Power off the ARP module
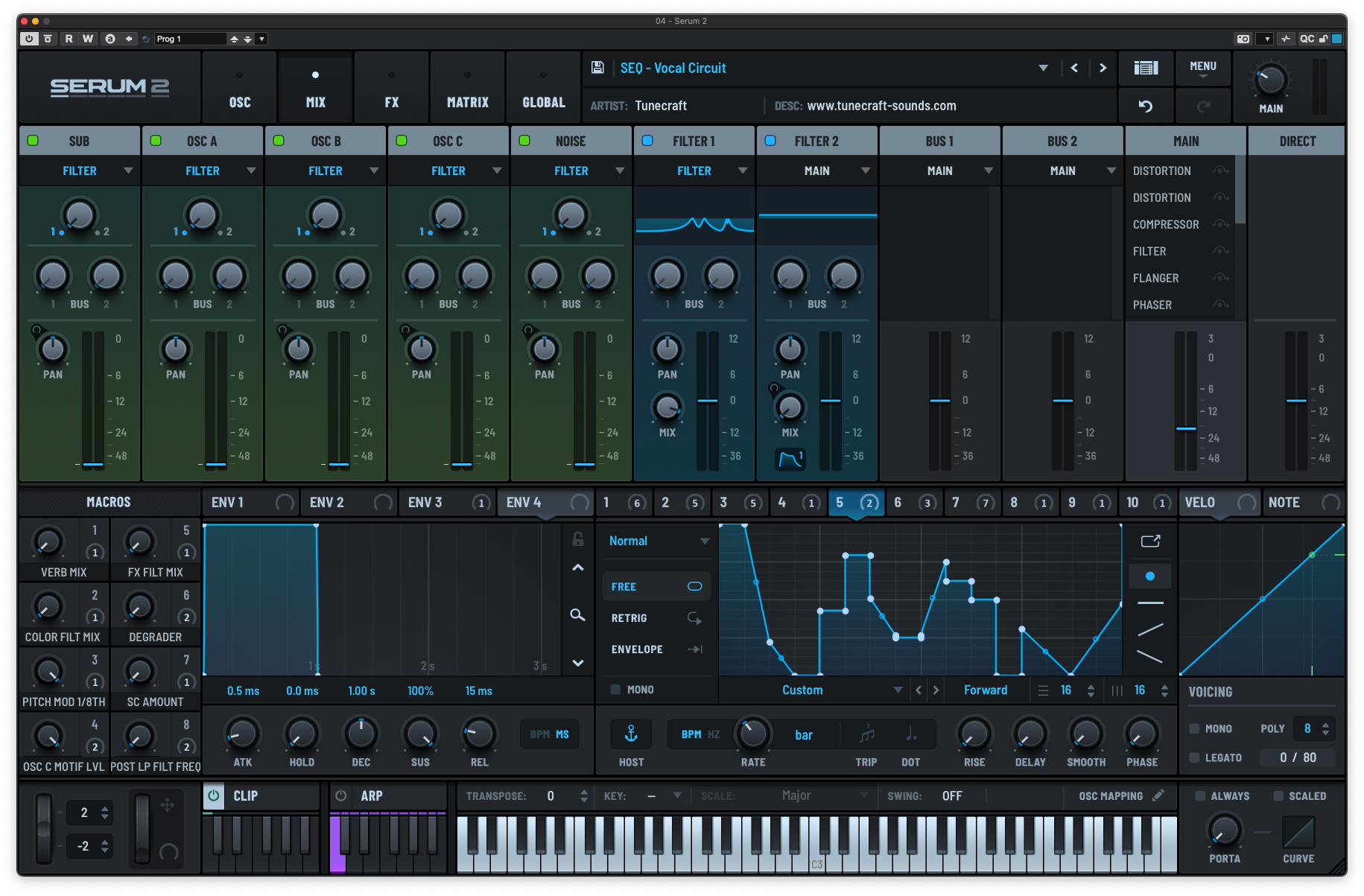The image size is (1364, 896). coord(340,795)
